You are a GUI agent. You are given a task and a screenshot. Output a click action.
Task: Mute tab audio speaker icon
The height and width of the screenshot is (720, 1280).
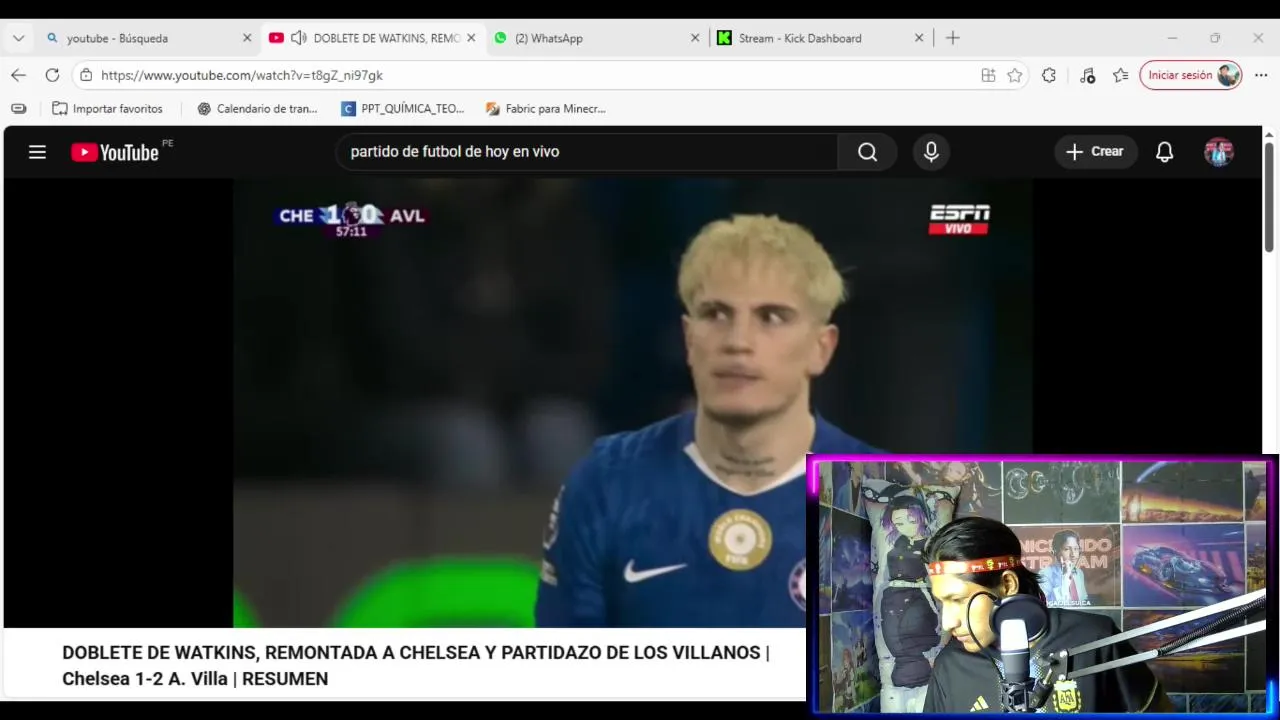(x=298, y=38)
